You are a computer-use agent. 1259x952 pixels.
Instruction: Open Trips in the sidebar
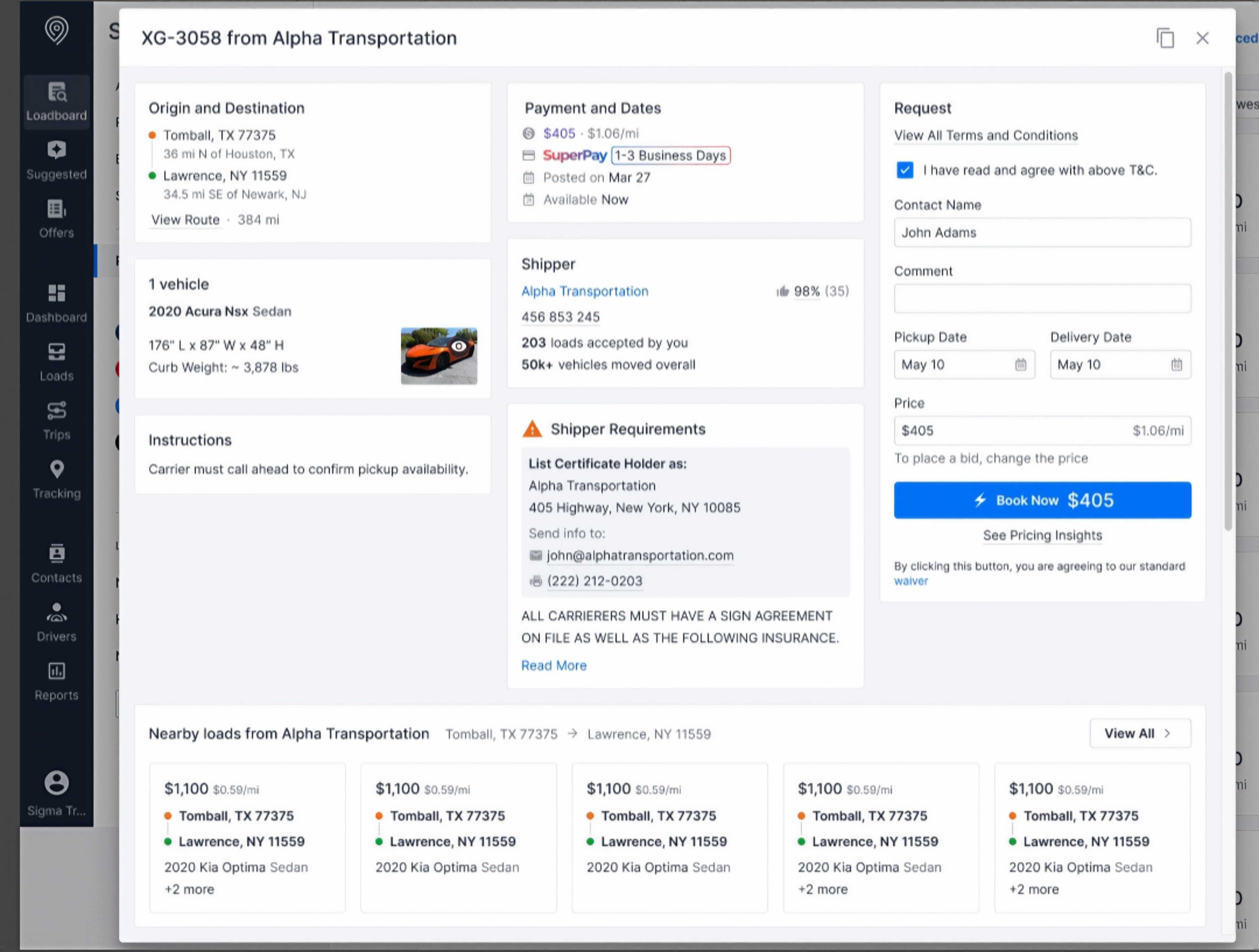point(56,421)
